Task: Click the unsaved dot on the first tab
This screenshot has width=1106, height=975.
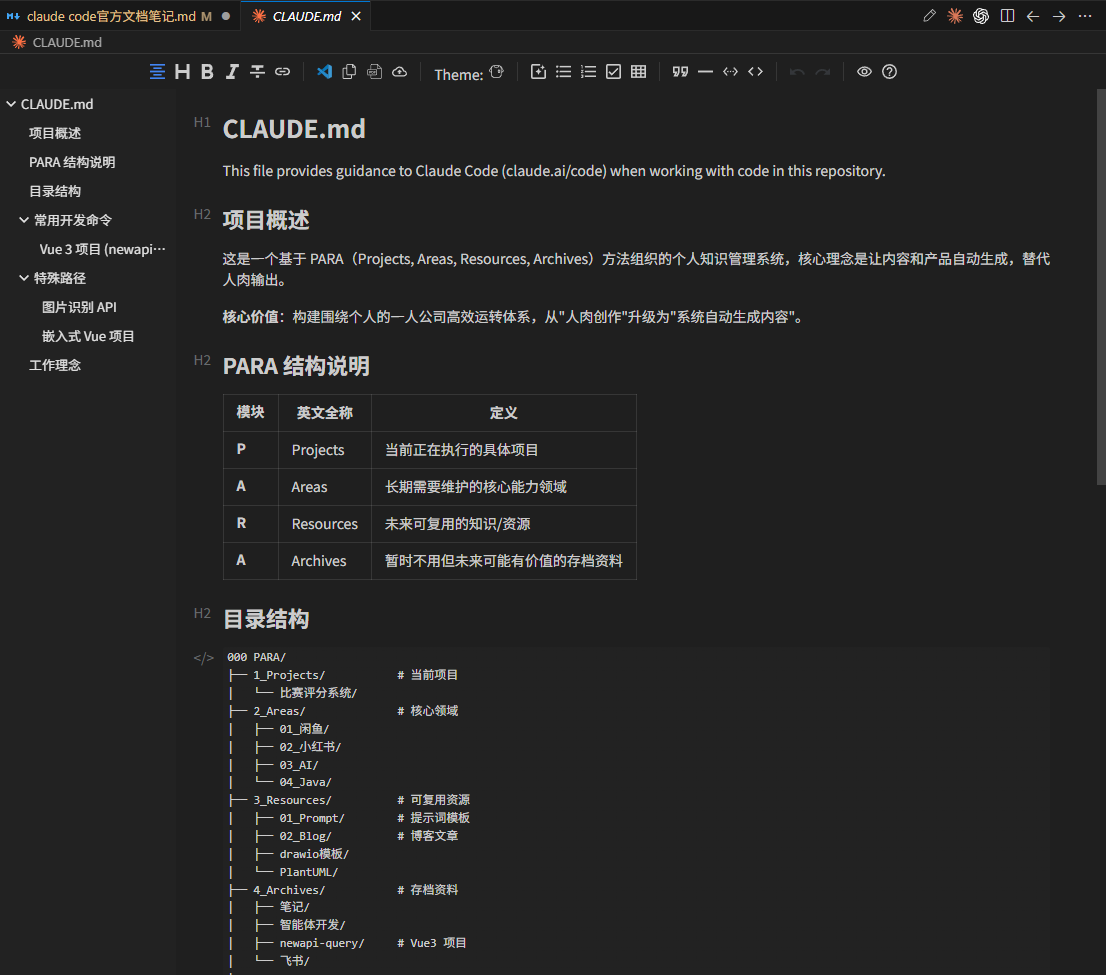Action: 226,16
